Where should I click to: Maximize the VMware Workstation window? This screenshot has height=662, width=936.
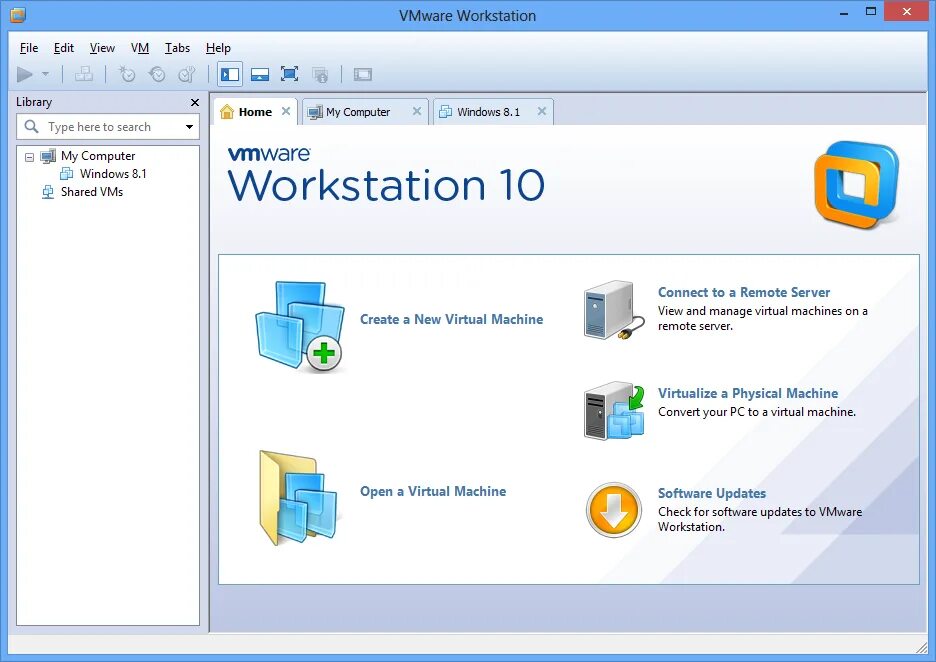[x=871, y=12]
